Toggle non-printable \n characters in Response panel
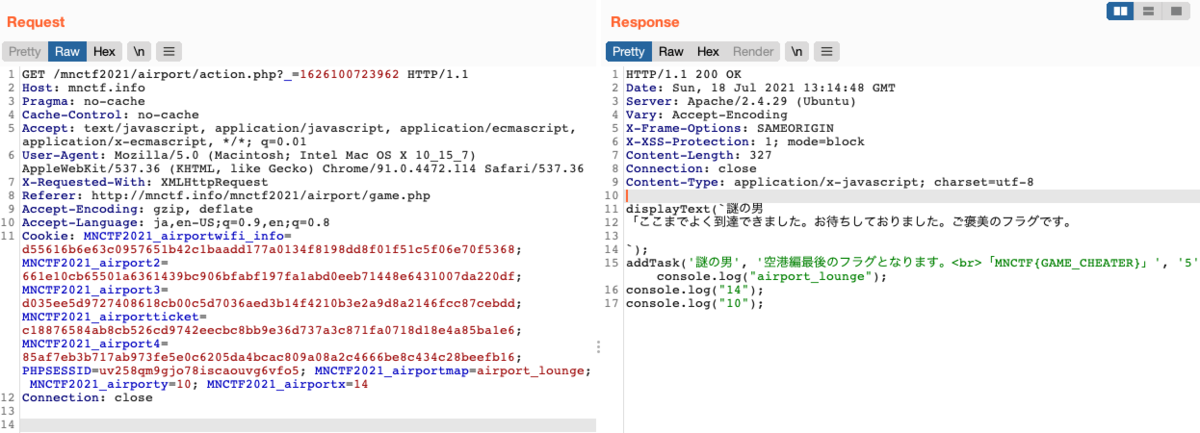 (x=797, y=51)
